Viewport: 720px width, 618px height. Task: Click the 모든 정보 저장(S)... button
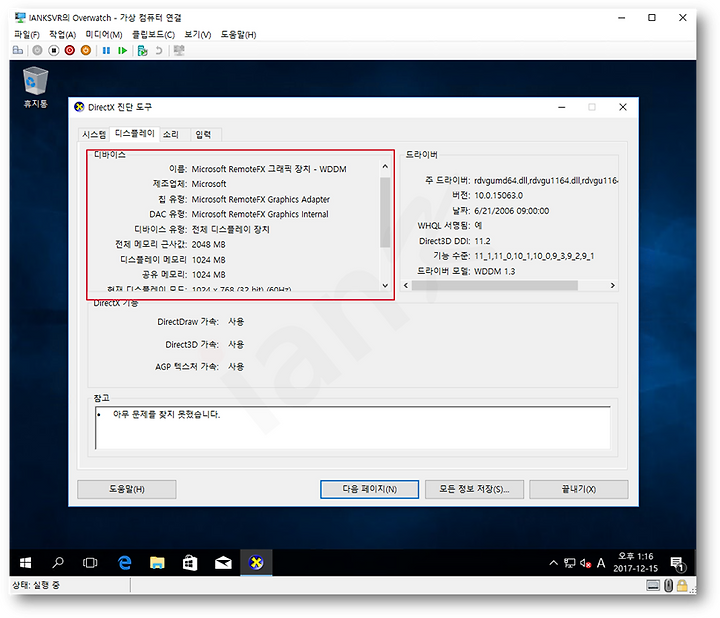[474, 489]
